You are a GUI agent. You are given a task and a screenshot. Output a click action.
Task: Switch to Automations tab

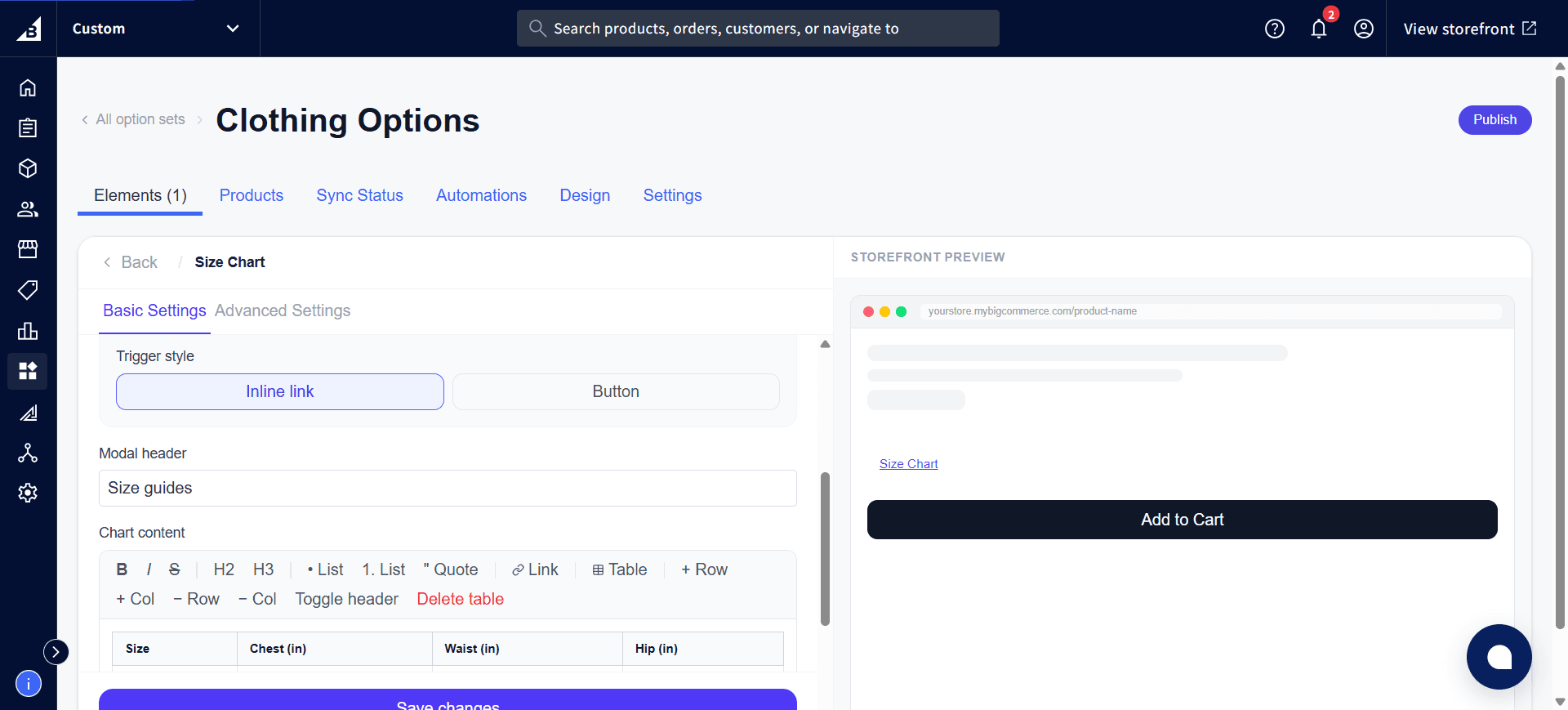click(481, 195)
